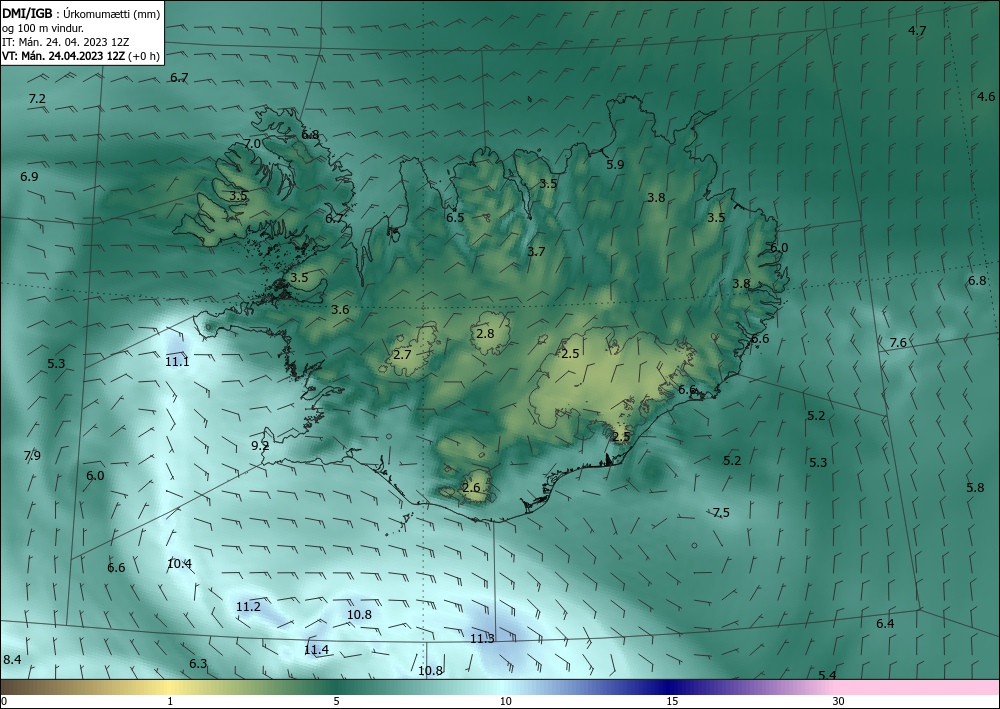Click the 9.2 value label

point(260,446)
